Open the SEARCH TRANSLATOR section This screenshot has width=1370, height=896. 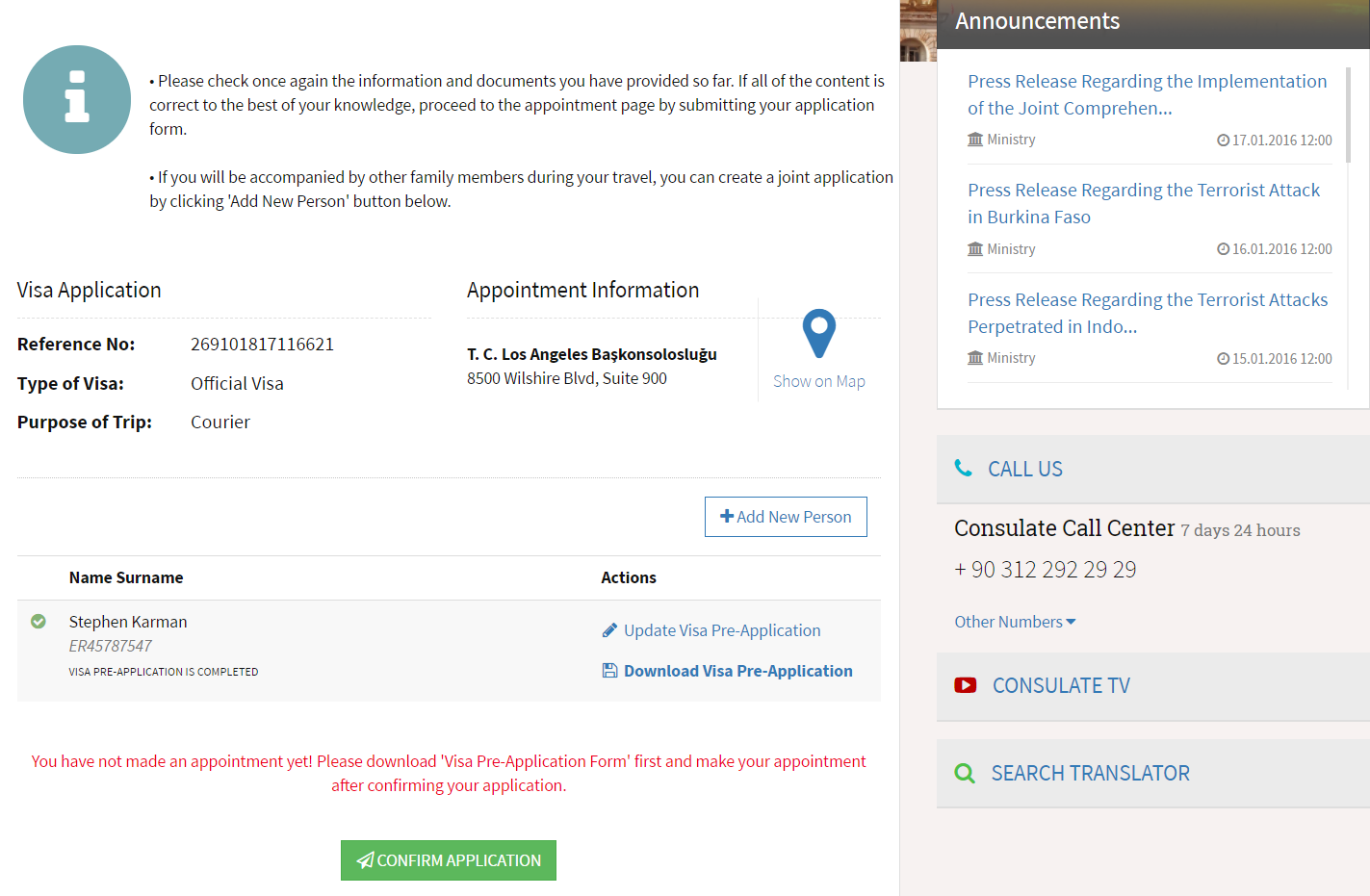point(1153,774)
